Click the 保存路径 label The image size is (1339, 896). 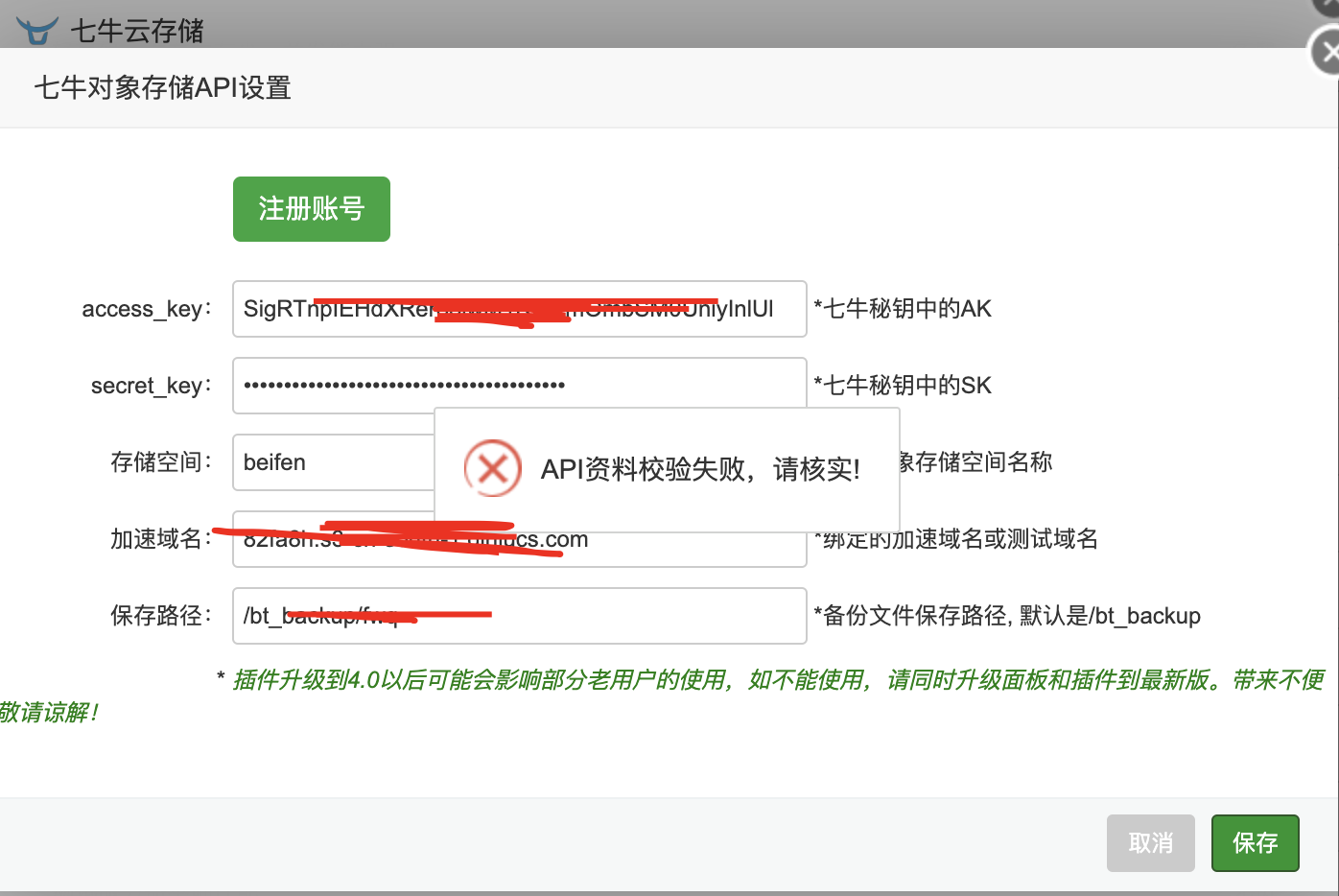pyautogui.click(x=161, y=616)
